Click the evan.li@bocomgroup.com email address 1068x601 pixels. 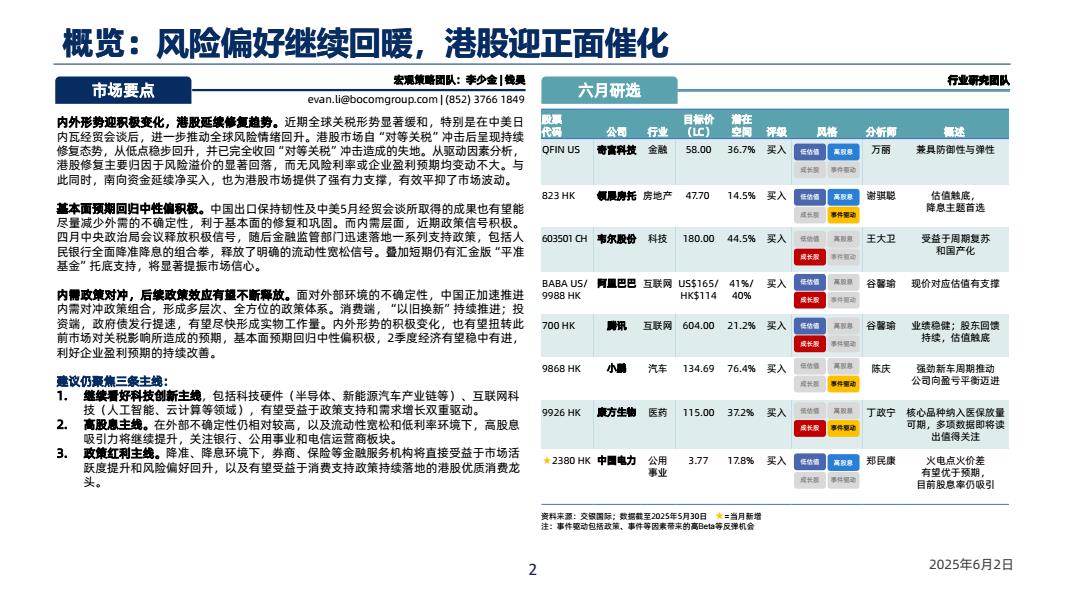pos(372,99)
